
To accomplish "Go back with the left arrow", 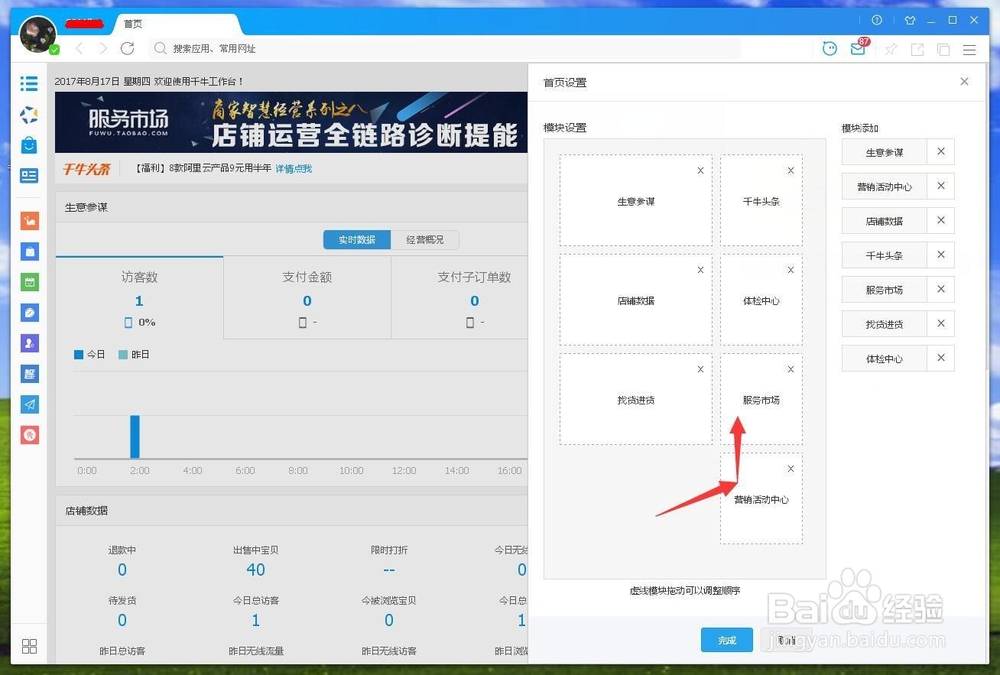I will click(x=80, y=48).
